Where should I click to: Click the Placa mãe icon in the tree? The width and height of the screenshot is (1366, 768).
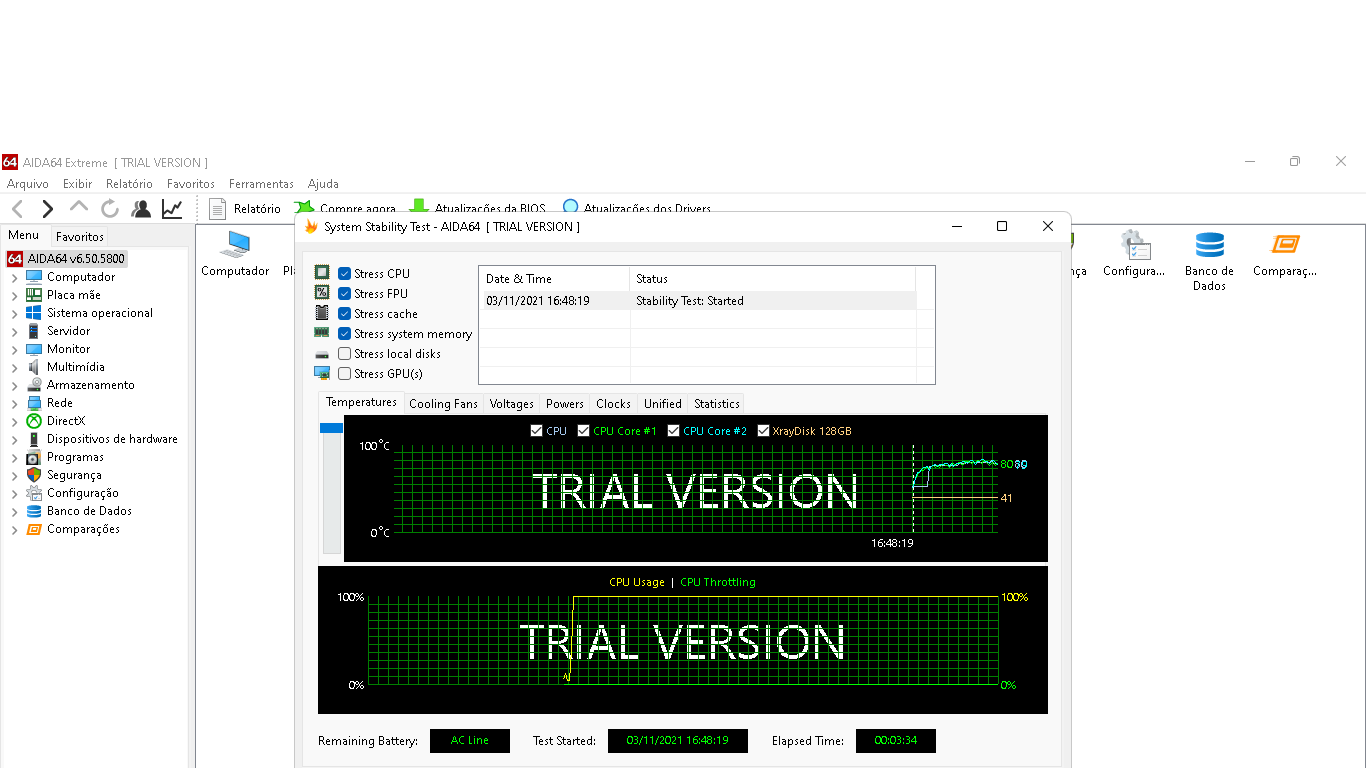coord(34,295)
